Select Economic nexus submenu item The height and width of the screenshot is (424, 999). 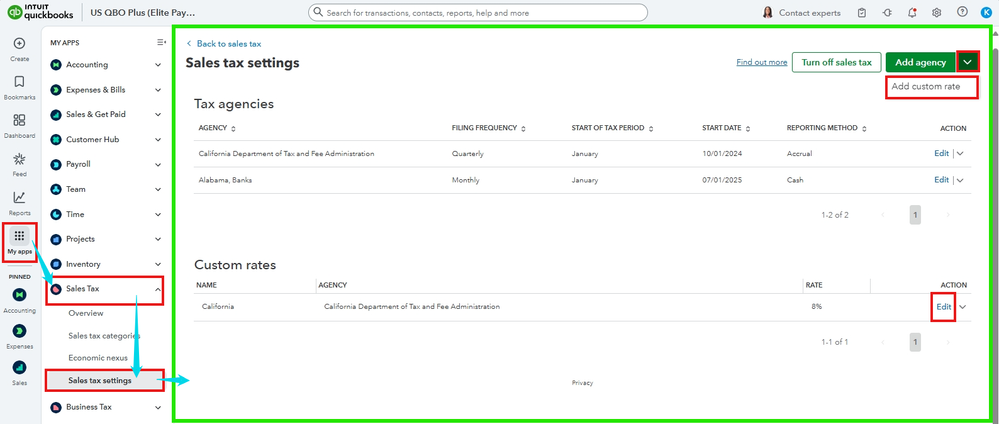pyautogui.click(x=98, y=358)
